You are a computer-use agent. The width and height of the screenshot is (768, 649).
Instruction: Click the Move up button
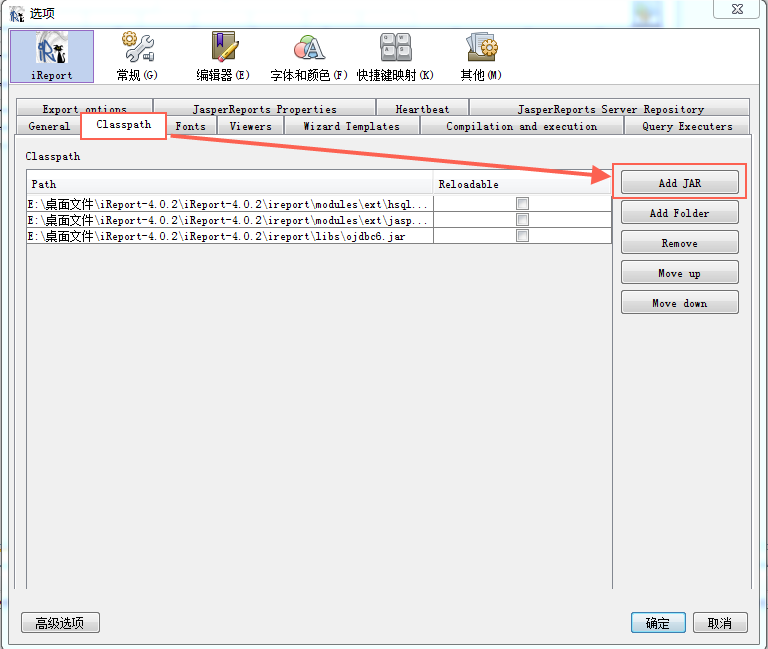[x=680, y=273]
